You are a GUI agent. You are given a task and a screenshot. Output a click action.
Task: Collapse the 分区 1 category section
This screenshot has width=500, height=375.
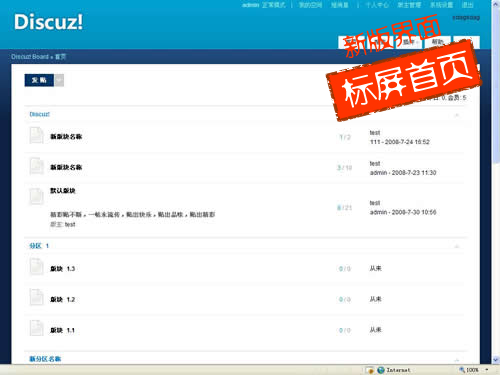click(457, 246)
